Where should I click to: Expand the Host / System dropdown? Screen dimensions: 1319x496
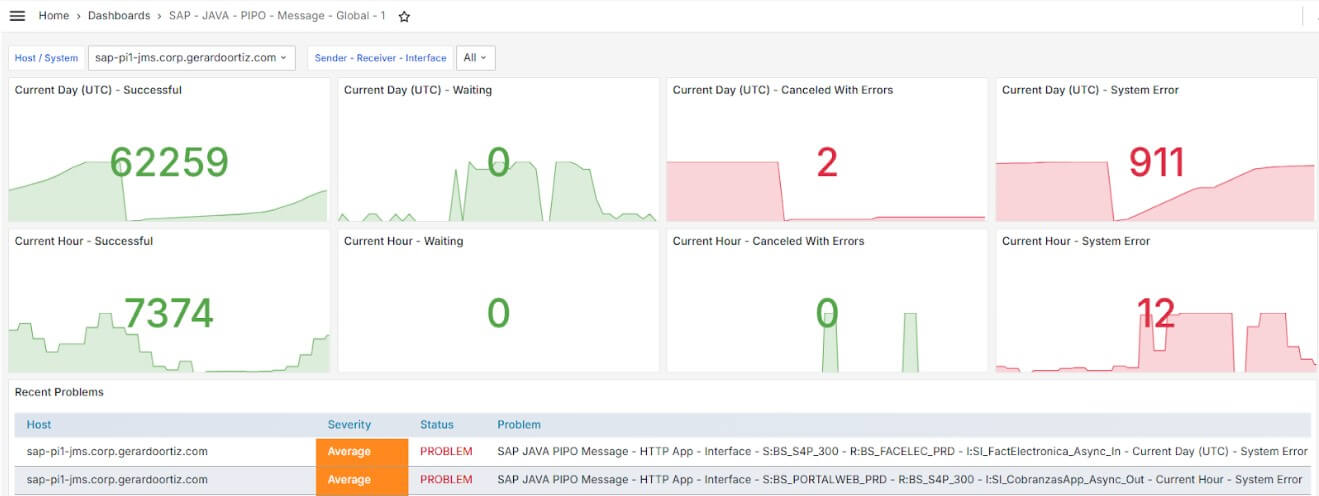click(191, 58)
